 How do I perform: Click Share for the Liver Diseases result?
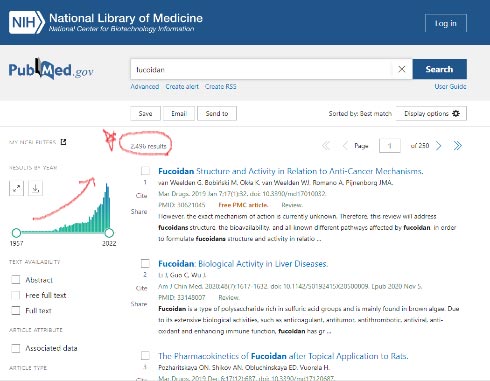click(139, 304)
